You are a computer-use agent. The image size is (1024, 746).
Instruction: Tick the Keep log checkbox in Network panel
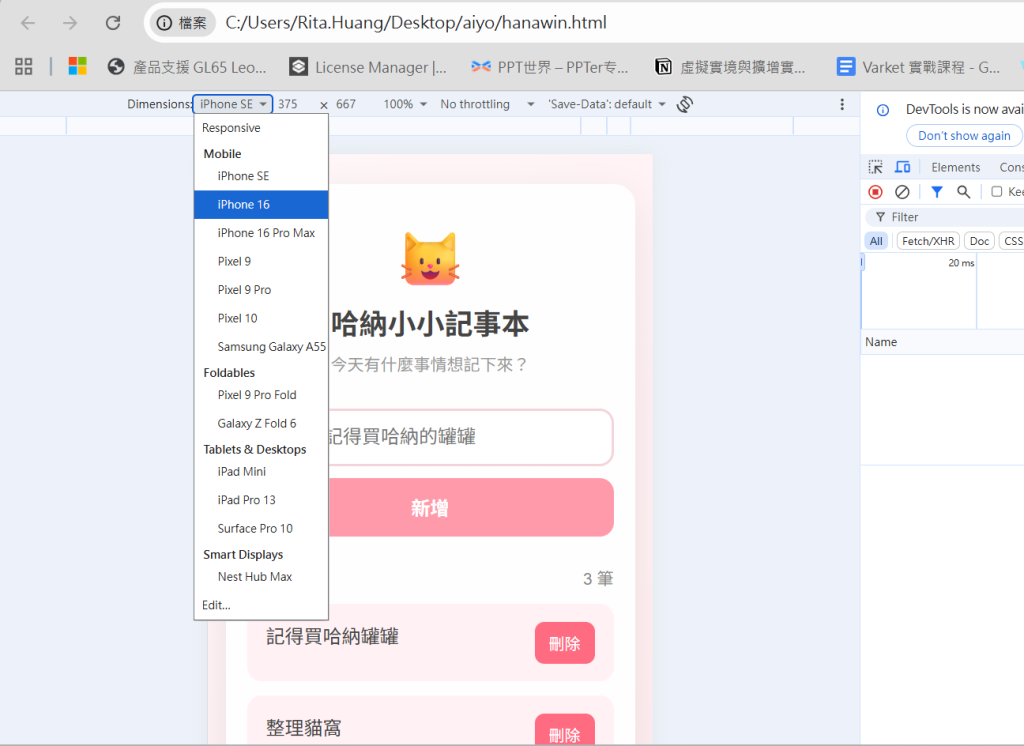coord(997,191)
